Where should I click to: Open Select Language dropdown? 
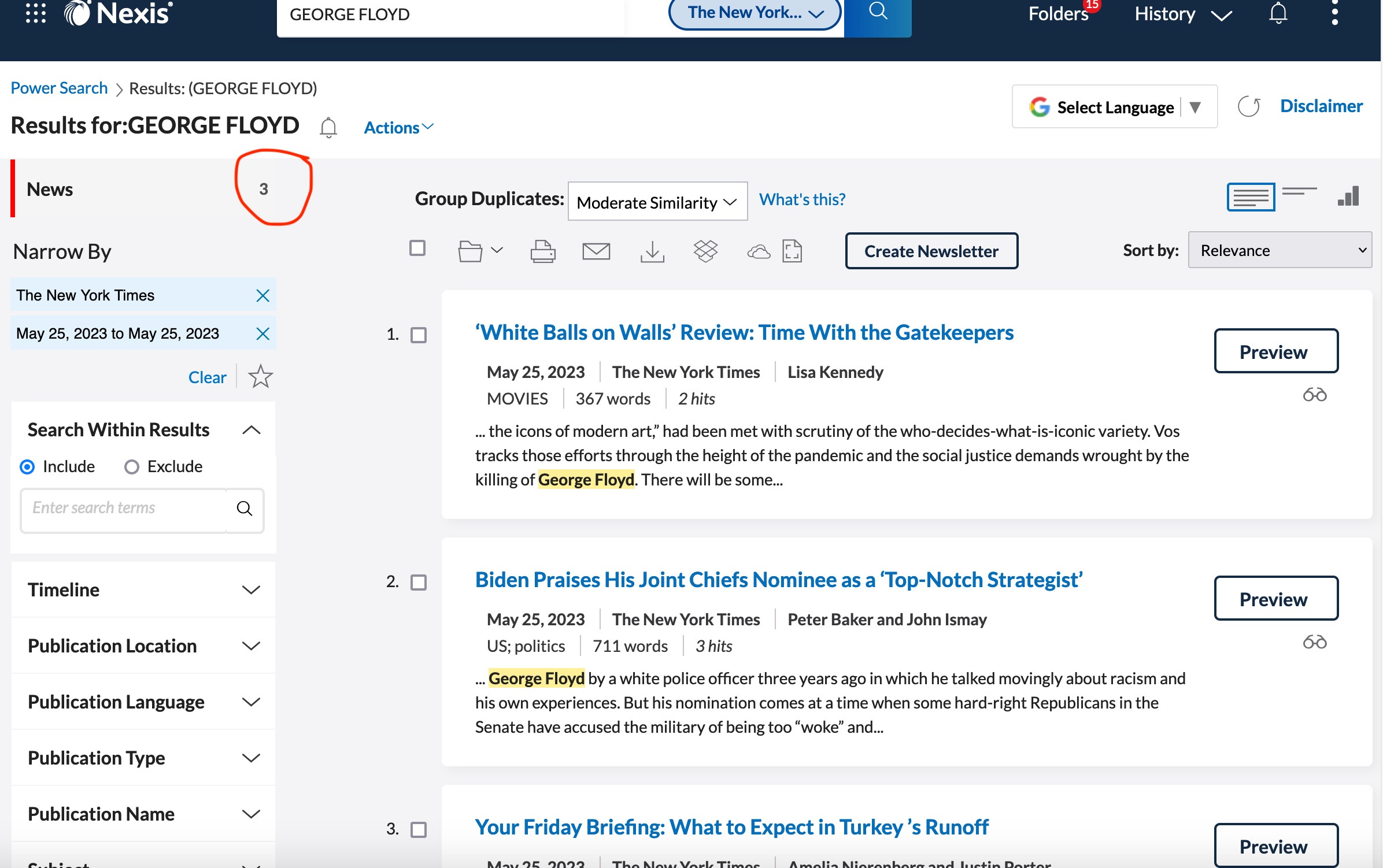(x=1114, y=107)
